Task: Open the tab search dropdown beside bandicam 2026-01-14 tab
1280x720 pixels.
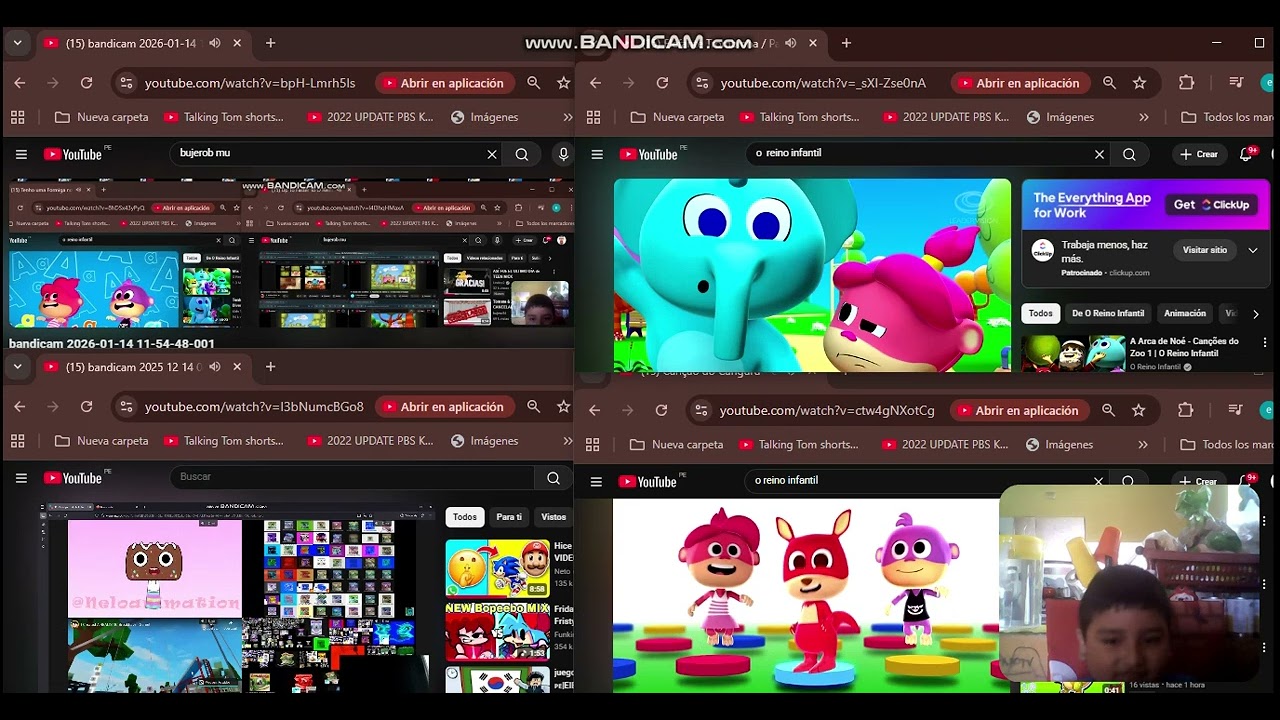Action: pos(17,43)
